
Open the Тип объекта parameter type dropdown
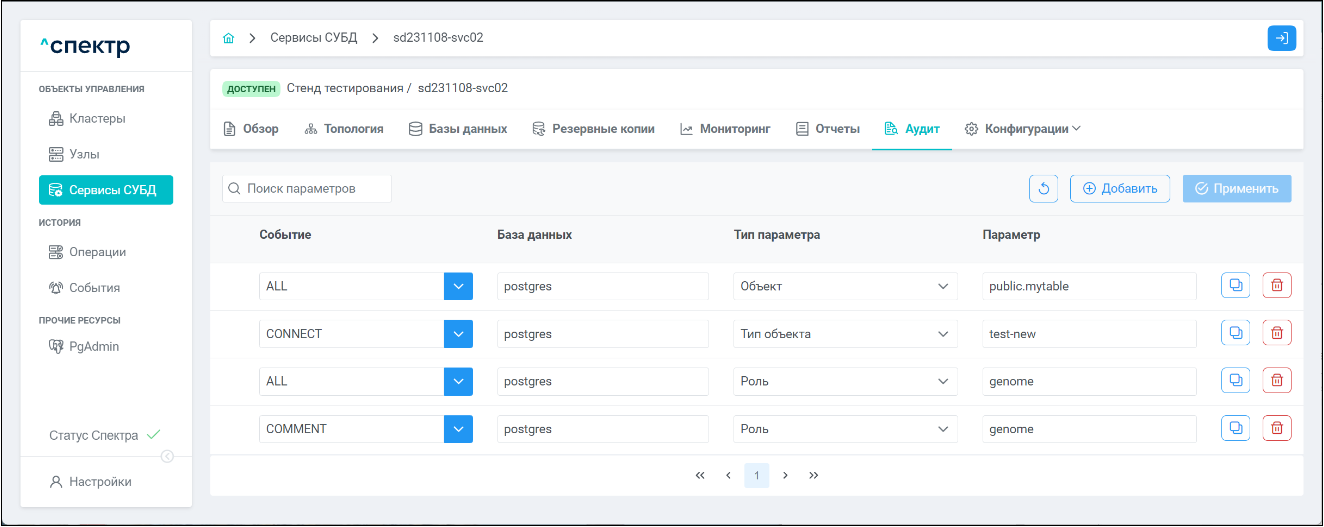click(x=844, y=334)
